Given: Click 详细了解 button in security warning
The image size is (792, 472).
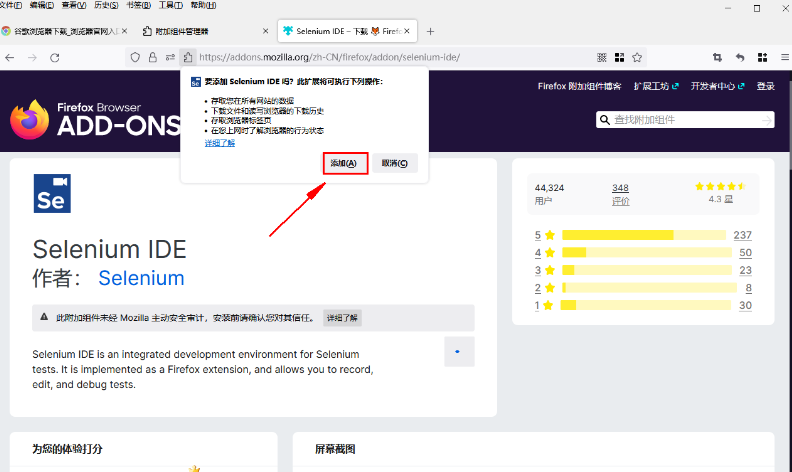Looking at the screenshot, I should [342, 318].
